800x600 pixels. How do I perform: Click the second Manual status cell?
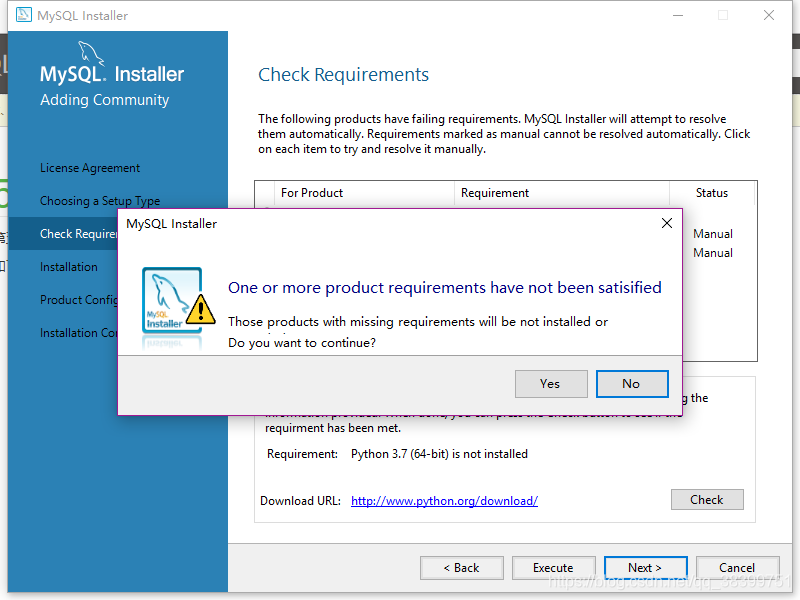pos(713,253)
